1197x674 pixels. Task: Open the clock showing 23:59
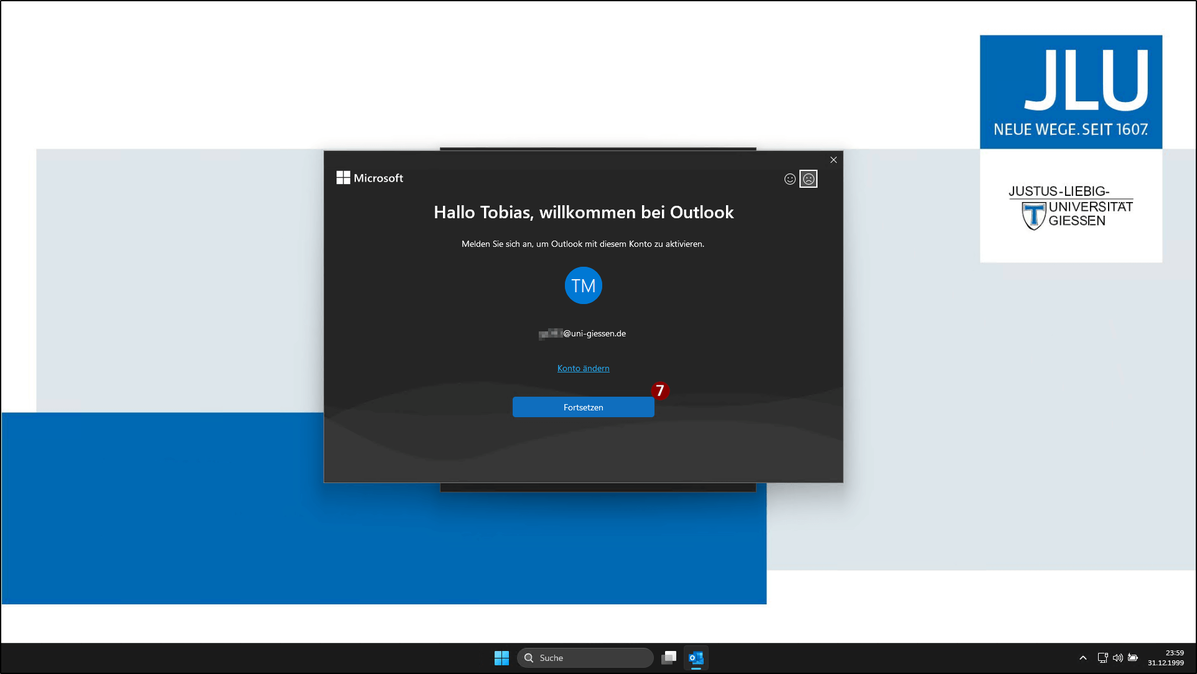[1166, 658]
